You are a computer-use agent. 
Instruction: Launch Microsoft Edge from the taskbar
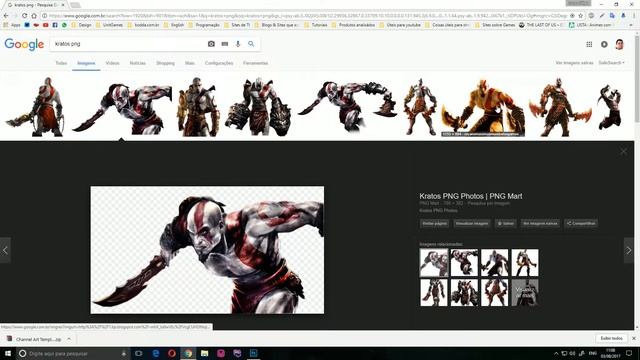(156, 353)
